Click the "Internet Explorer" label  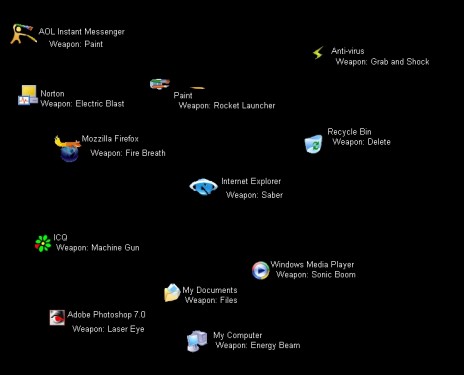[251, 181]
